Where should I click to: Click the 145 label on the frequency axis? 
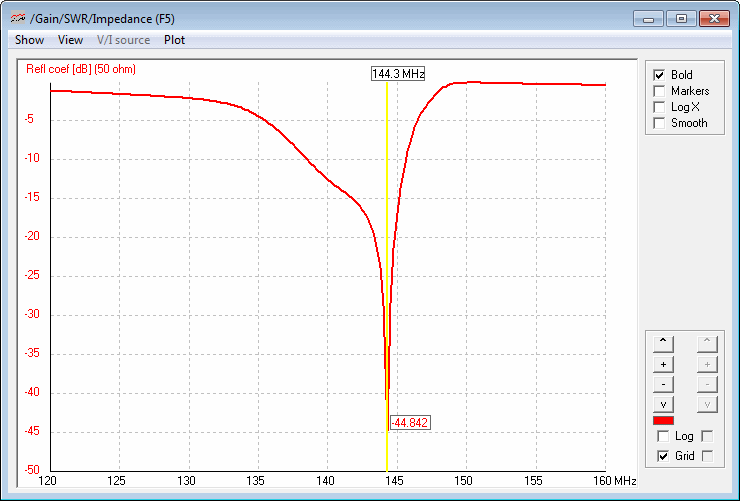tap(394, 481)
